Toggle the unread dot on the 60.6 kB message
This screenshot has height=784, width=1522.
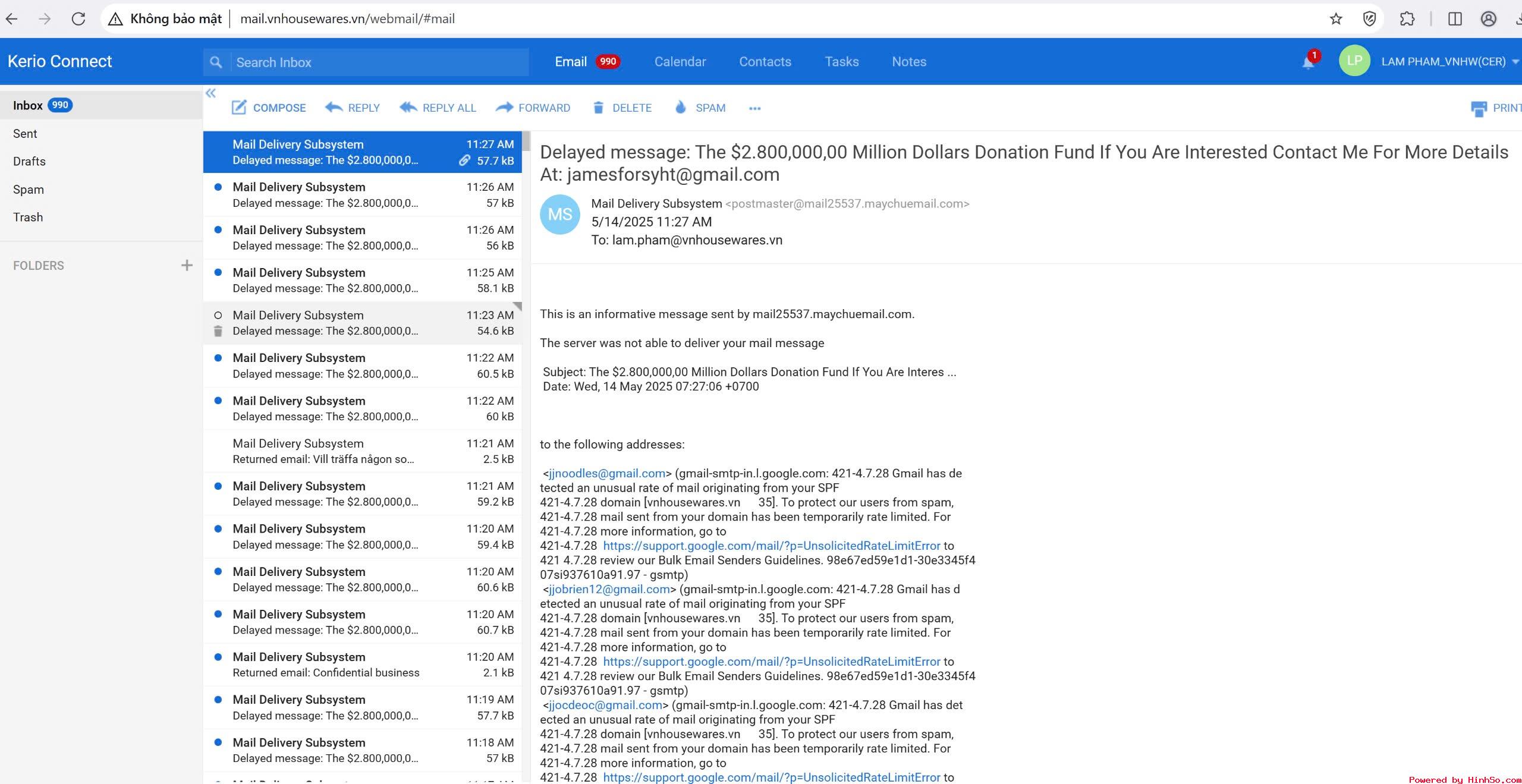click(218, 572)
